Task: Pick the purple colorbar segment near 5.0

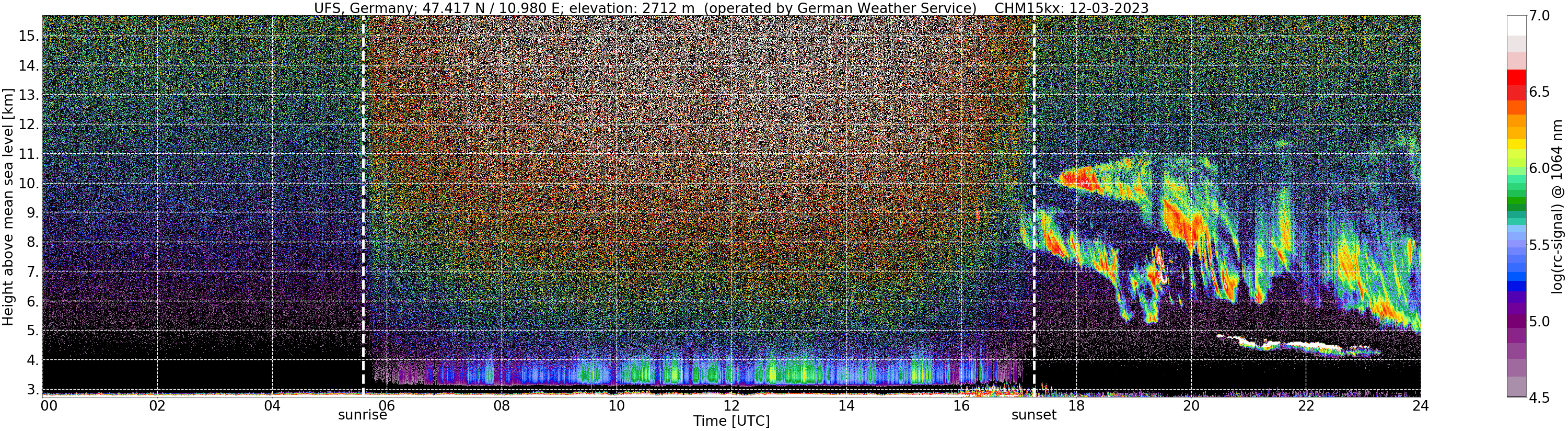Action: click(1516, 321)
